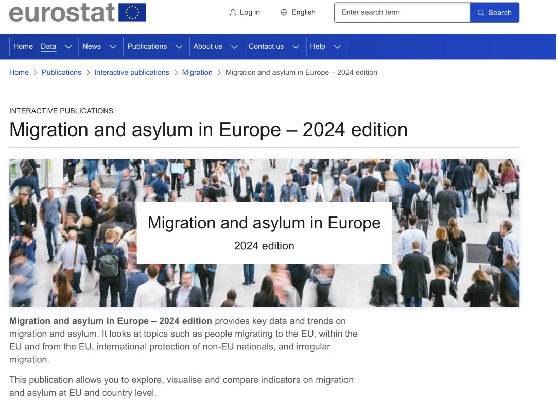Viewport: 558px width, 400px height.
Task: Click the Migration and asylum banner image
Action: 264,233
